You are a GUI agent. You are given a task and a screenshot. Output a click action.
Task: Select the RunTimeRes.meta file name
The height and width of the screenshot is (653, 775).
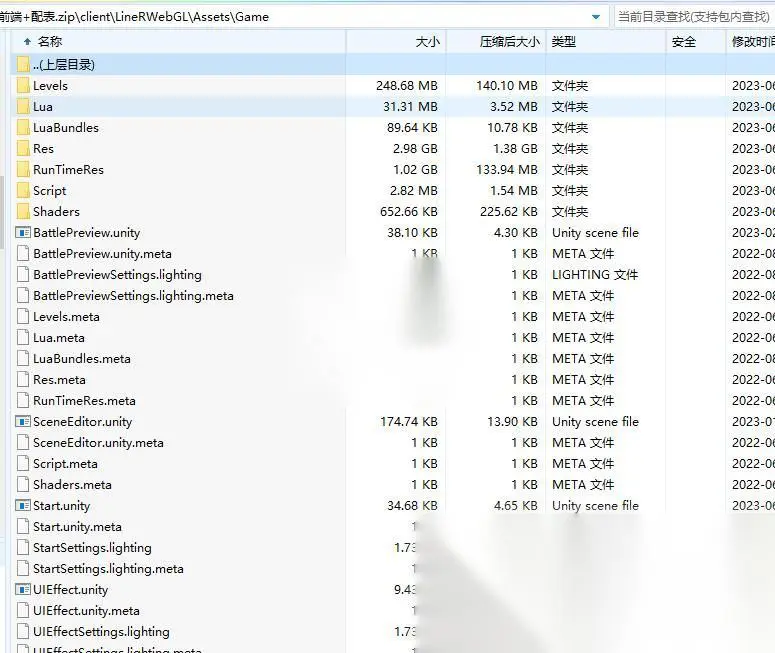point(84,401)
